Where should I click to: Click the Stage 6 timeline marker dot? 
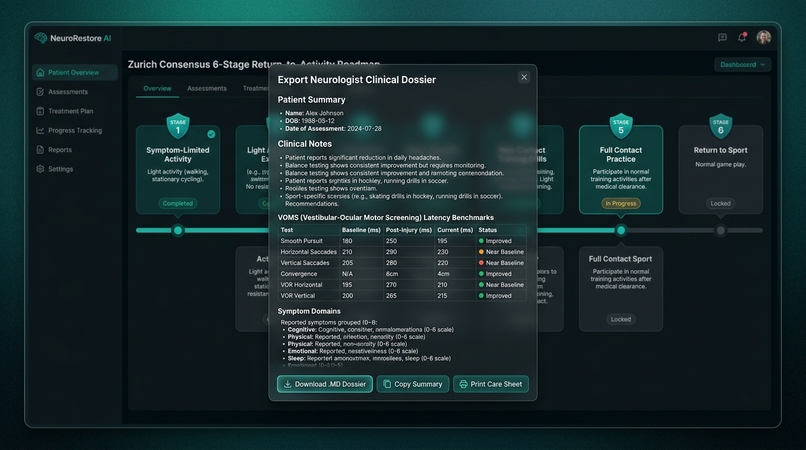pos(721,230)
